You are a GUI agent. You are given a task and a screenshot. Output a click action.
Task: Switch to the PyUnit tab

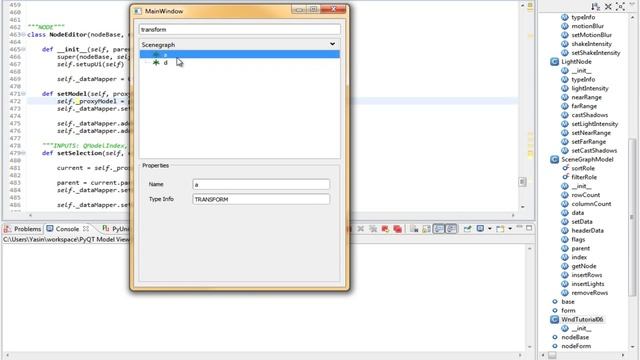click(116, 229)
